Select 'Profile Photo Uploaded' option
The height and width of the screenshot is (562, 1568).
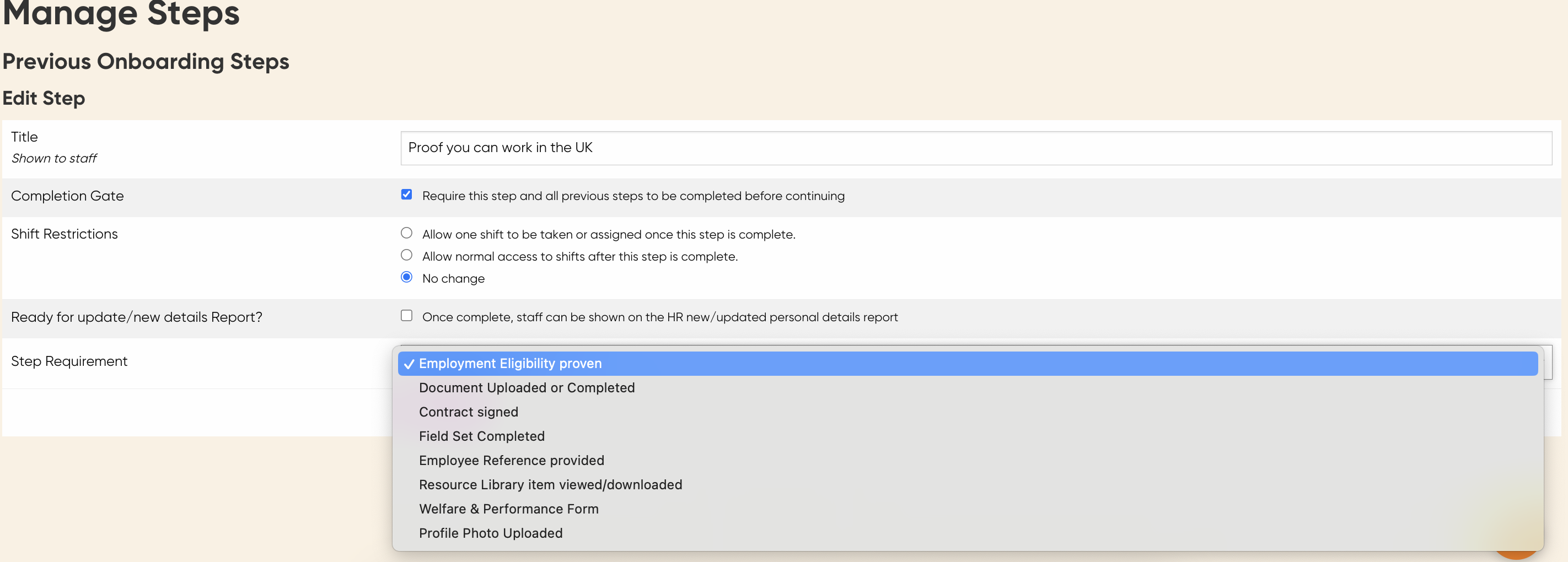968,533
